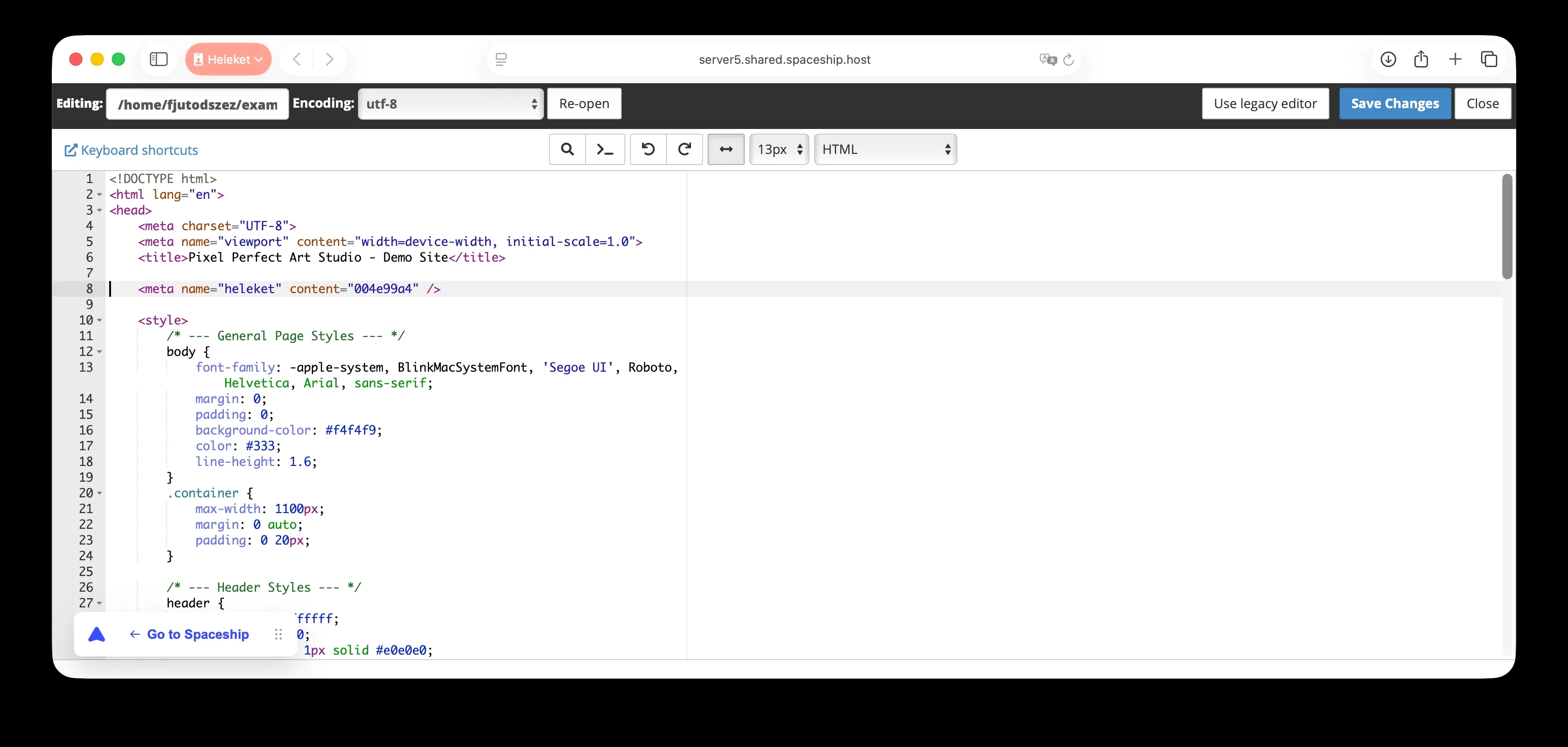This screenshot has height=747, width=1568.
Task: Click the editor vertical scrollbar thumb
Action: (1506, 227)
